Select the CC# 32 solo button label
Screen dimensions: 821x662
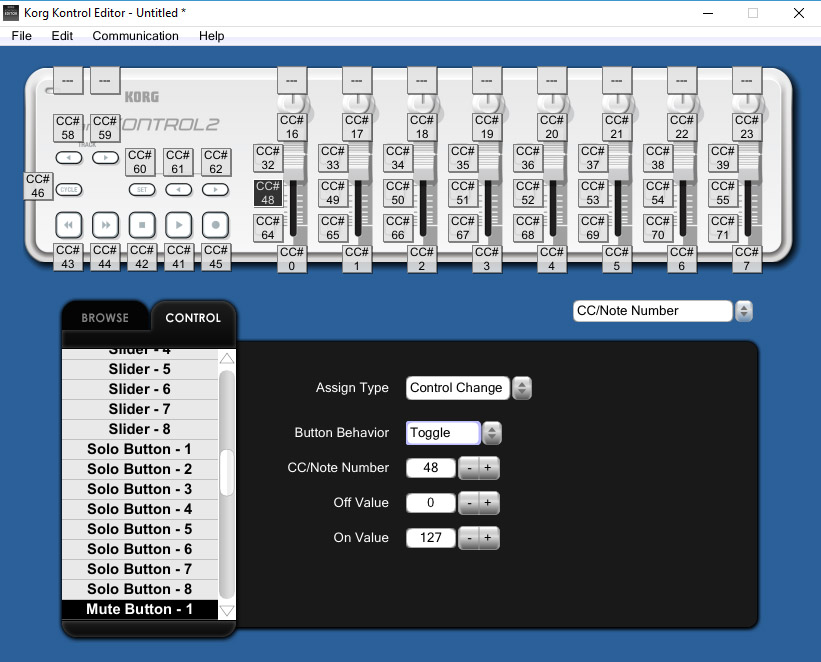268,158
